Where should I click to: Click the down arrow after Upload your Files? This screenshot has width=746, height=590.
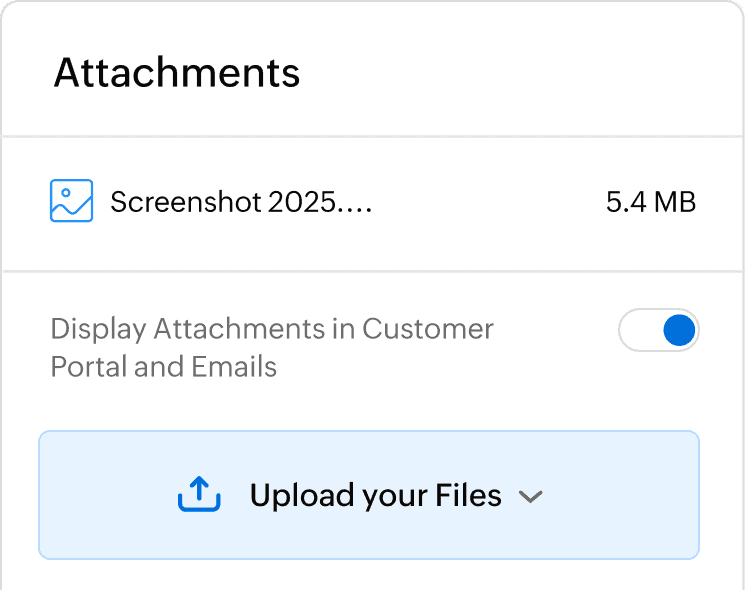(531, 496)
